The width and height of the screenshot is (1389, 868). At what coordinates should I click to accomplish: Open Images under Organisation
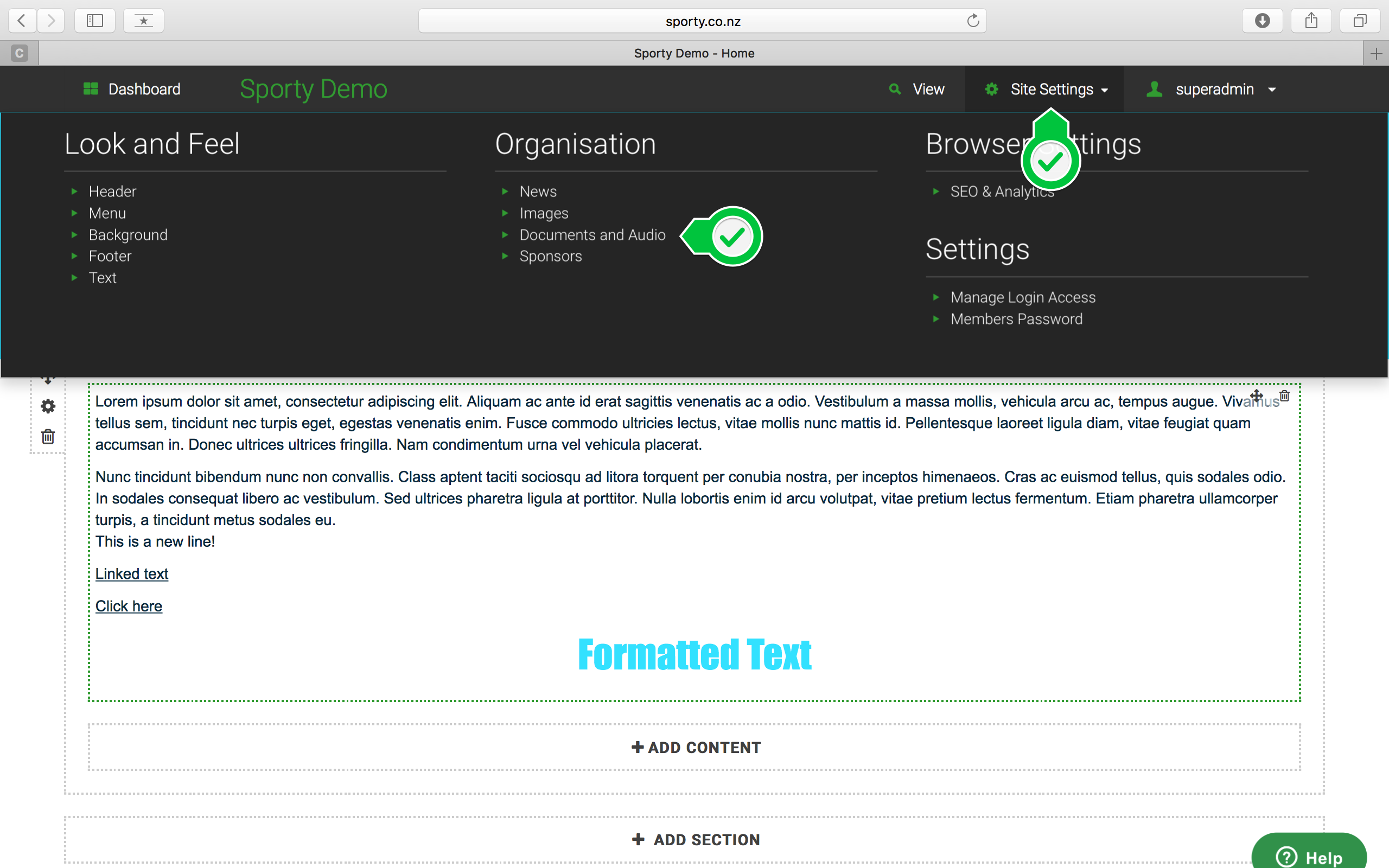click(544, 213)
